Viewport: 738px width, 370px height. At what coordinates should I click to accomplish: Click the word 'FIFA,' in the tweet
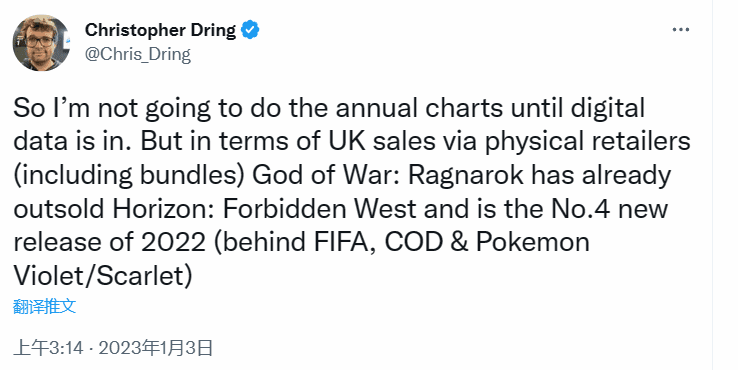(345, 242)
